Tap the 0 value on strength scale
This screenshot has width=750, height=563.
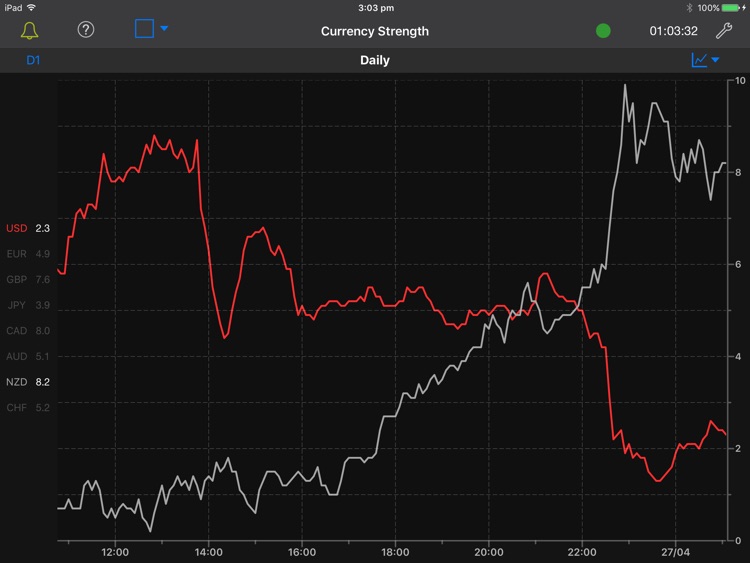738,541
